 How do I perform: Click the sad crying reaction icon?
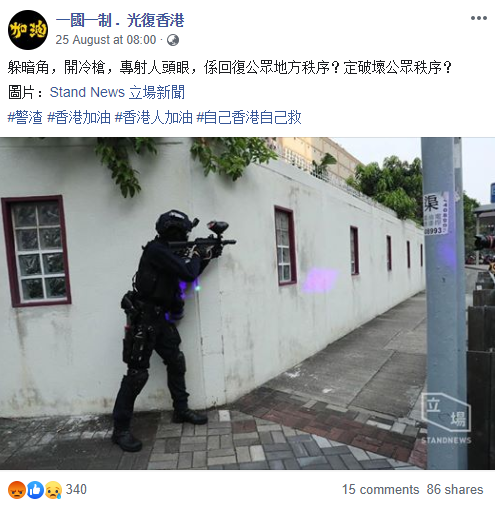click(x=53, y=490)
